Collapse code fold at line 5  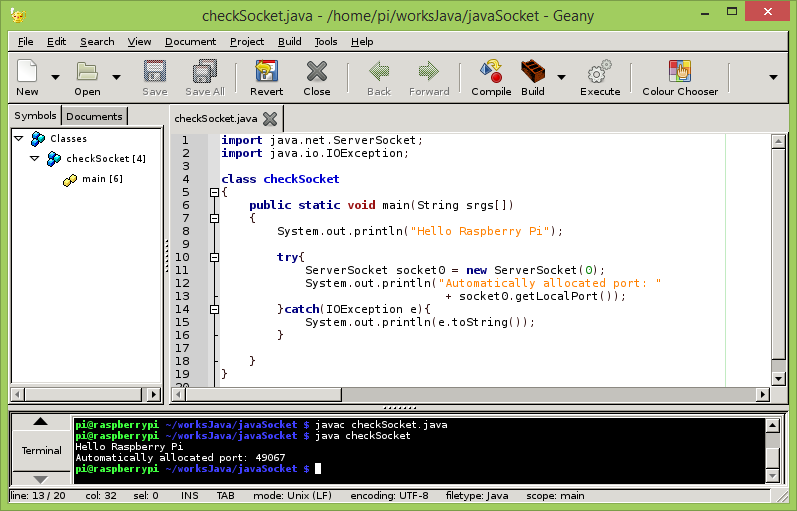click(214, 192)
